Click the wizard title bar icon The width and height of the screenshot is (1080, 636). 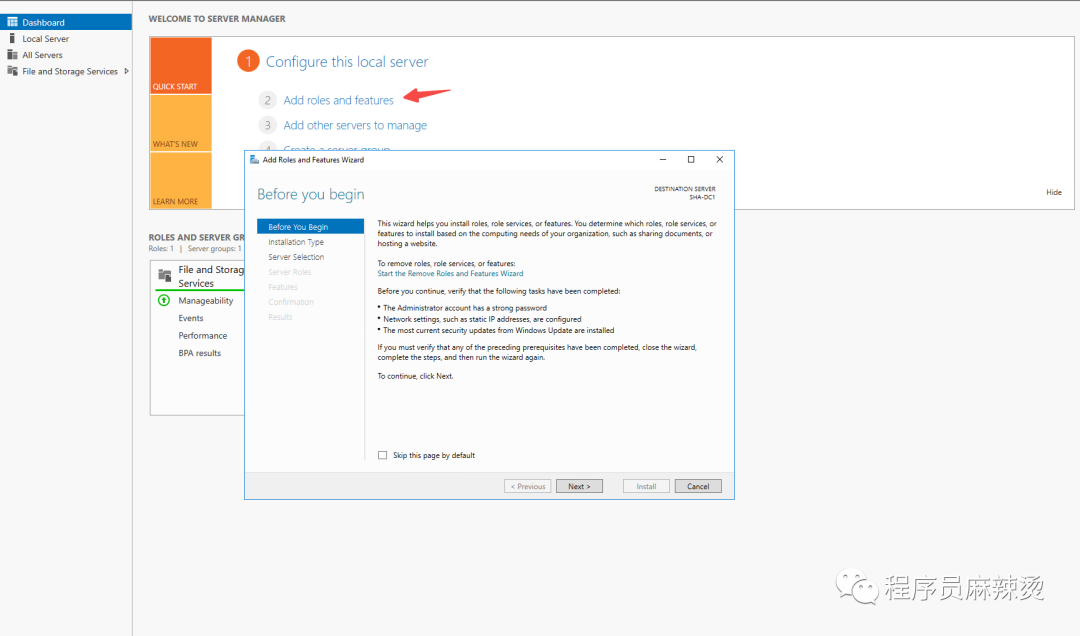click(254, 160)
